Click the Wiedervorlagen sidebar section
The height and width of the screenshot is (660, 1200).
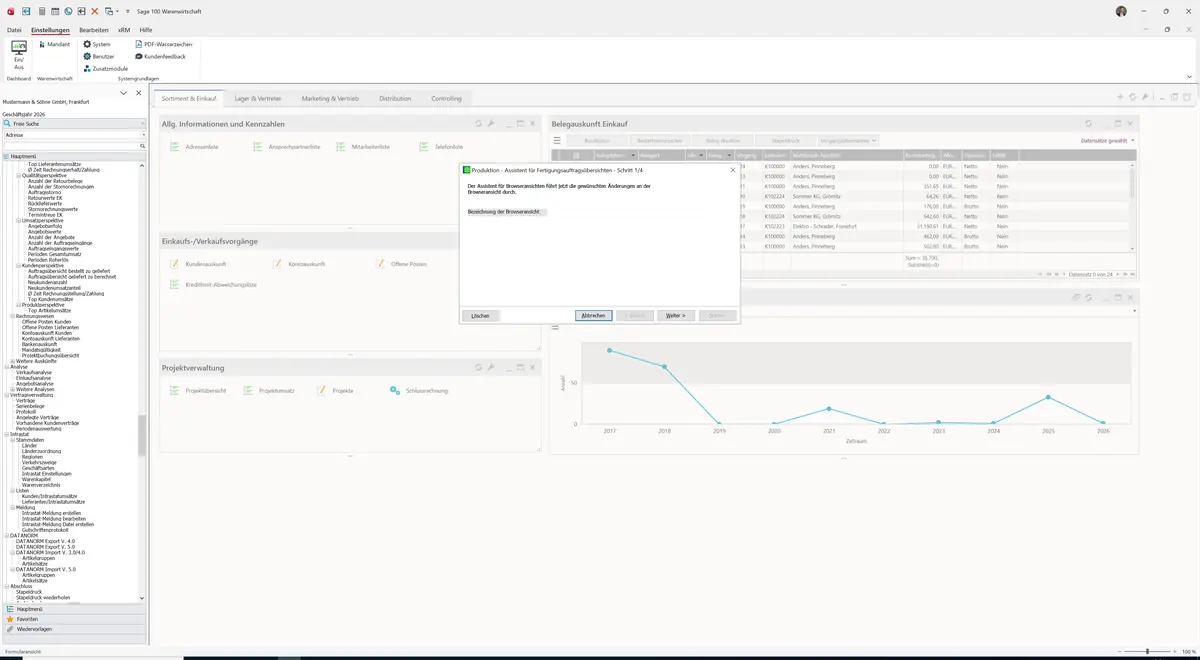click(x=73, y=629)
